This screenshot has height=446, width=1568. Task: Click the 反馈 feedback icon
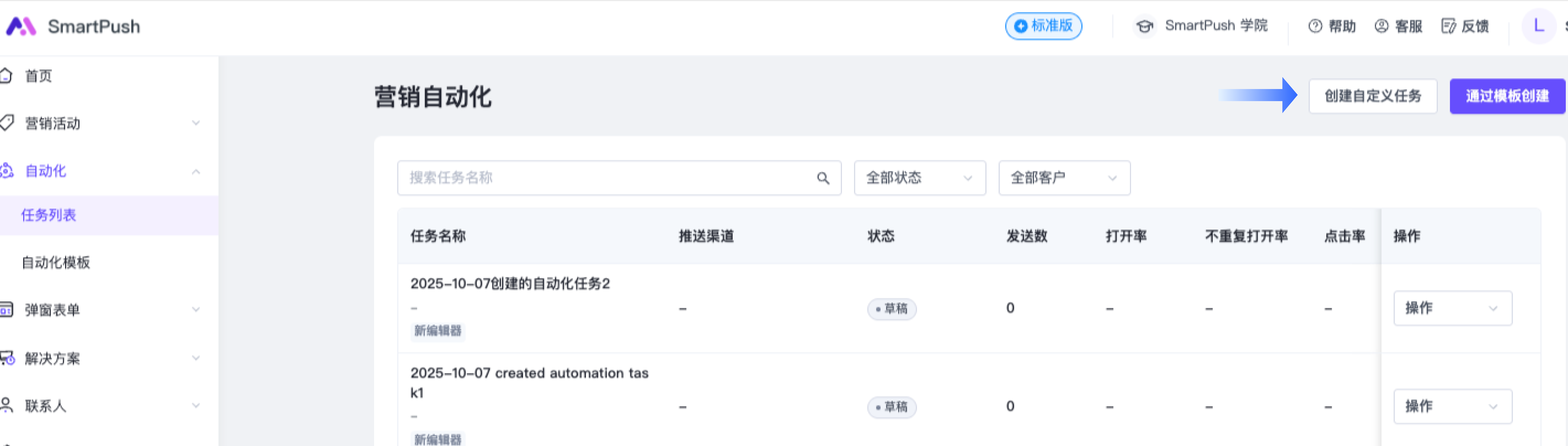pos(1448,26)
